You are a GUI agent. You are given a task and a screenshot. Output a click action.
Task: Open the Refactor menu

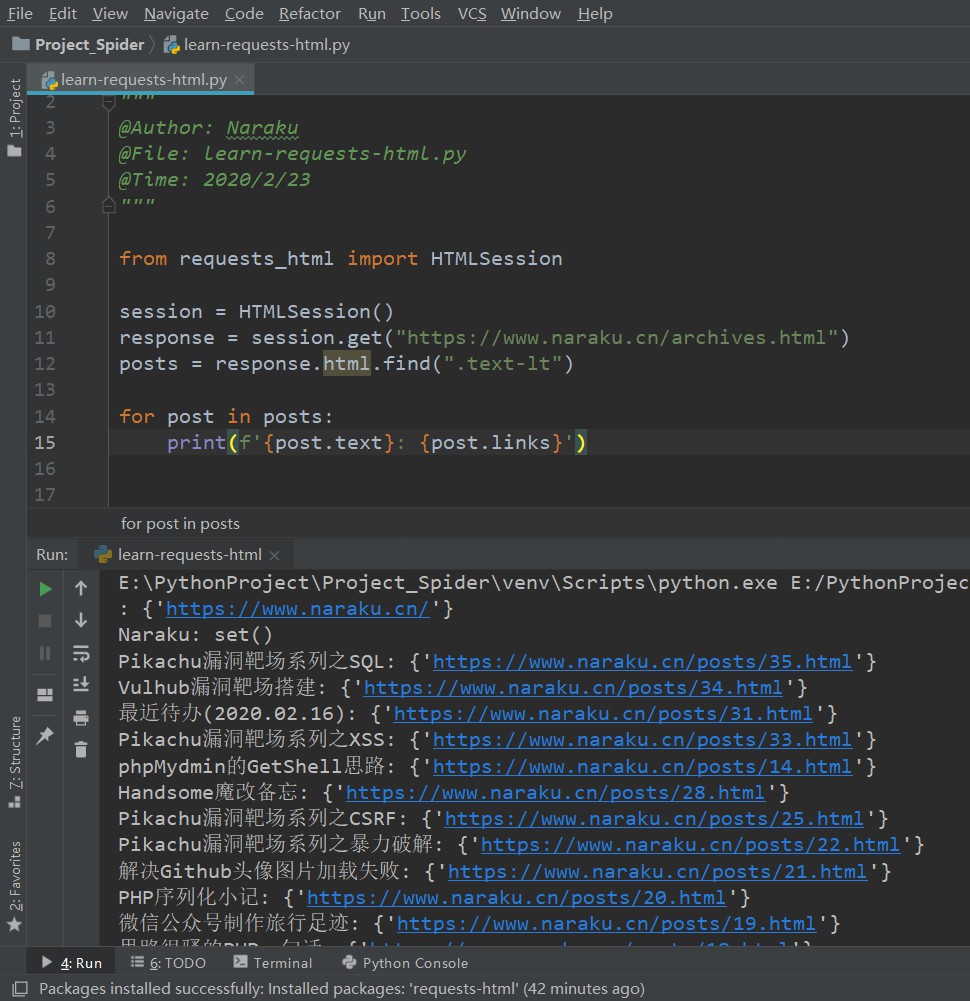pyautogui.click(x=309, y=13)
